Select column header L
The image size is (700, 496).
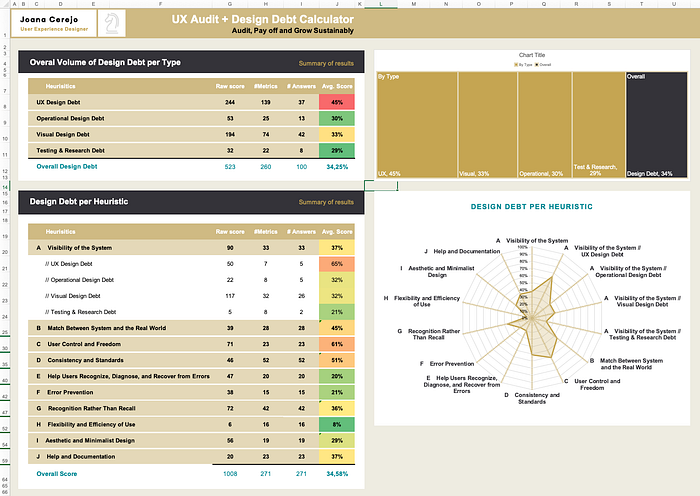[x=381, y=4]
